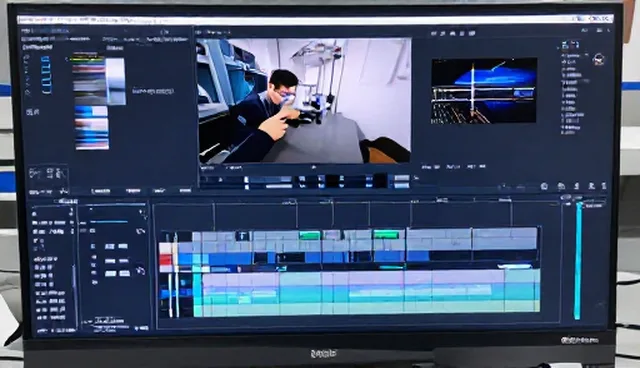Click the program monitor video of man at desk

point(304,101)
